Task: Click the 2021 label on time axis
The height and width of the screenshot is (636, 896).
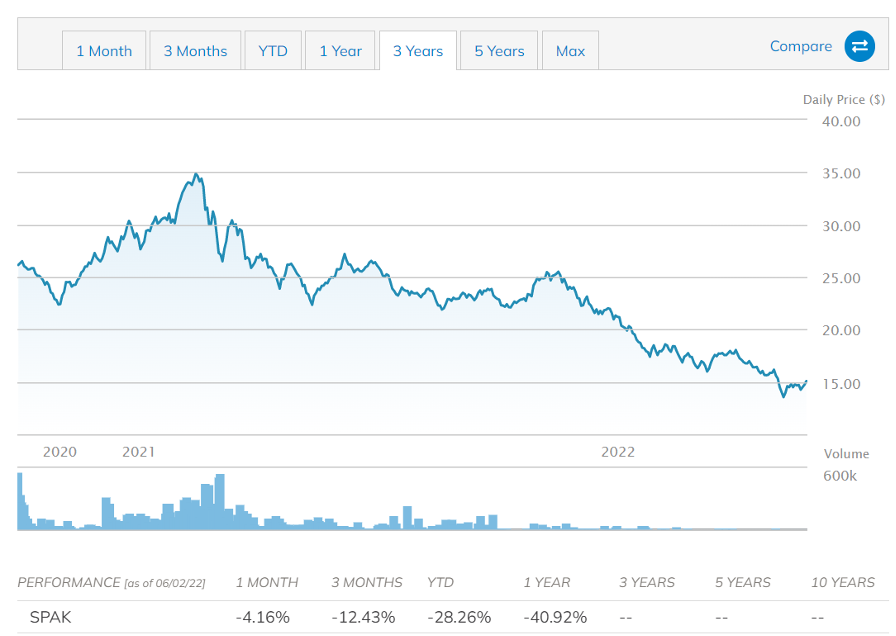Action: pos(138,452)
